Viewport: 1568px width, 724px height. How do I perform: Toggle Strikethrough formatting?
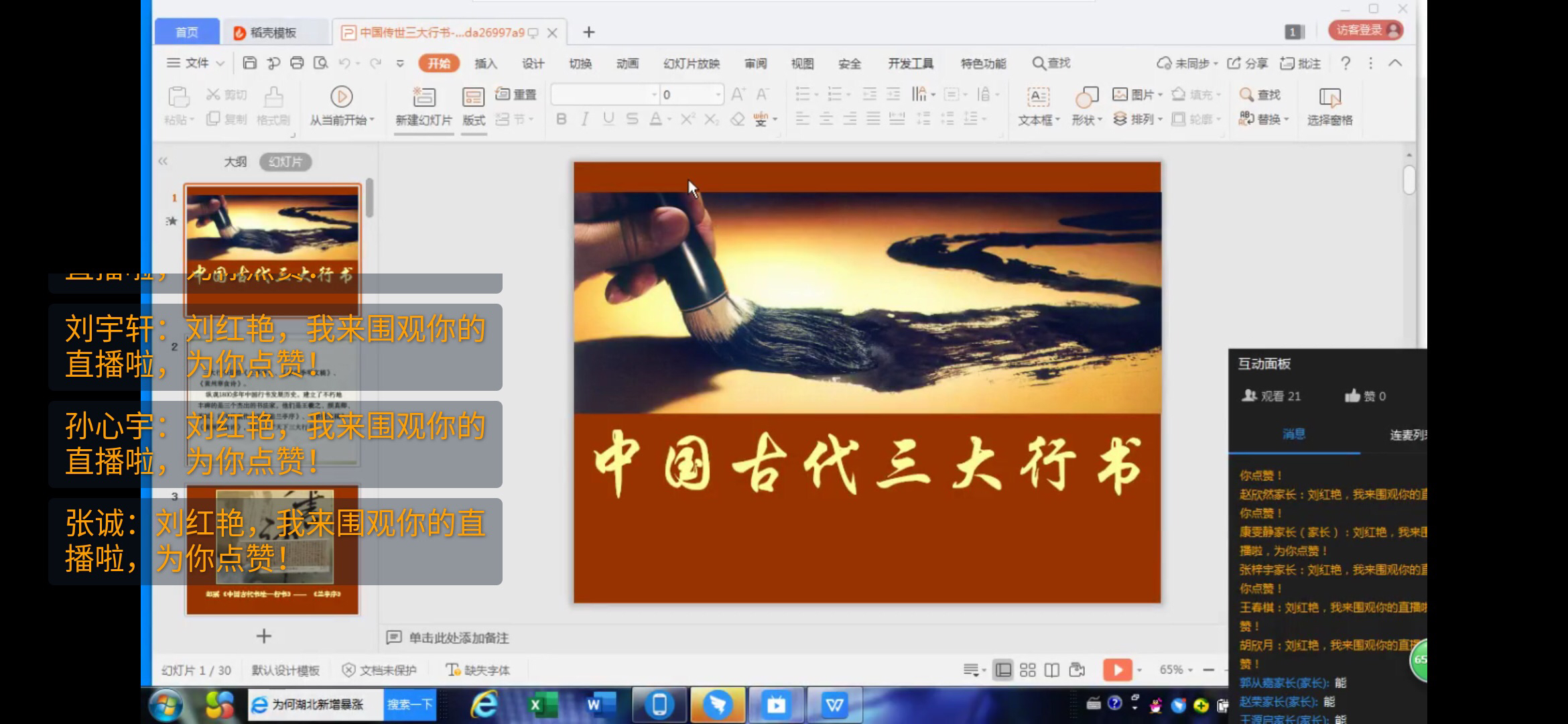(632, 119)
